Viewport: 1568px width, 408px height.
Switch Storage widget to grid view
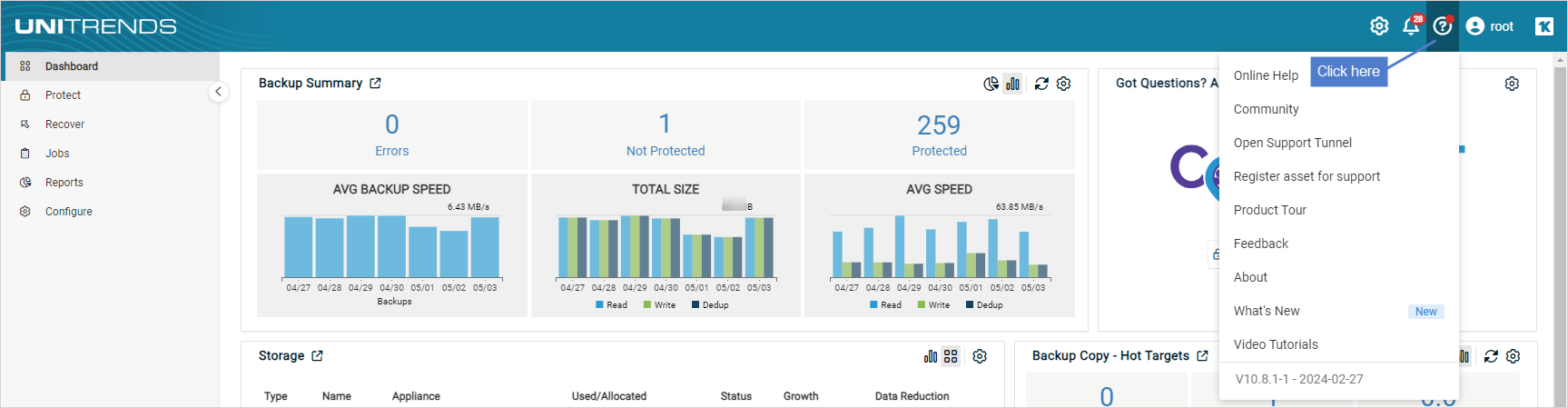click(x=951, y=356)
